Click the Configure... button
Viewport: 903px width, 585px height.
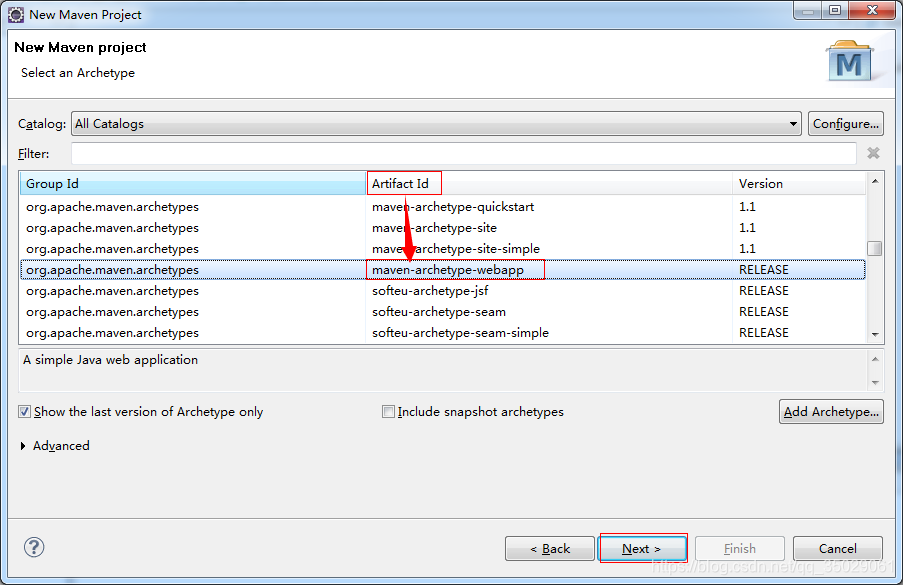coord(845,124)
